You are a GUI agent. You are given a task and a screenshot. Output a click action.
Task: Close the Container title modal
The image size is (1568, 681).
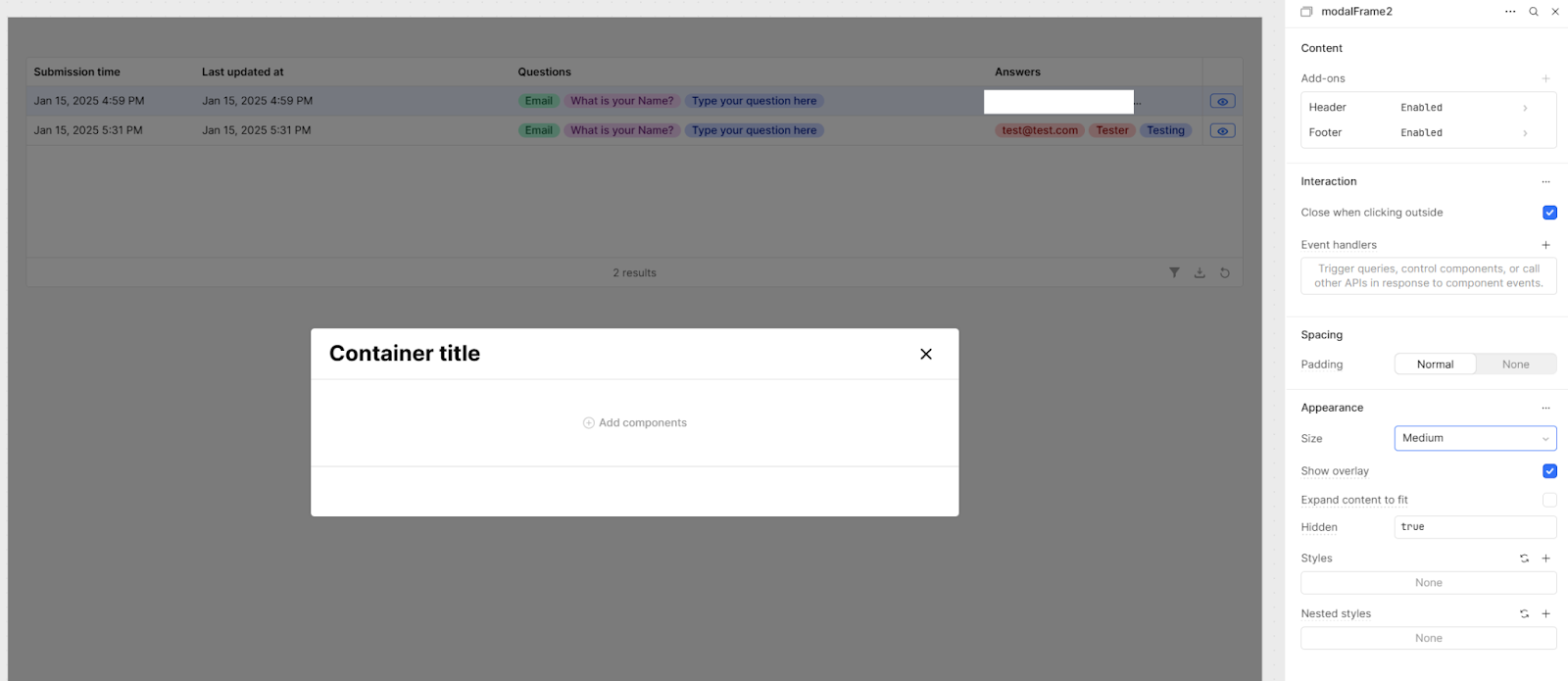coord(926,354)
